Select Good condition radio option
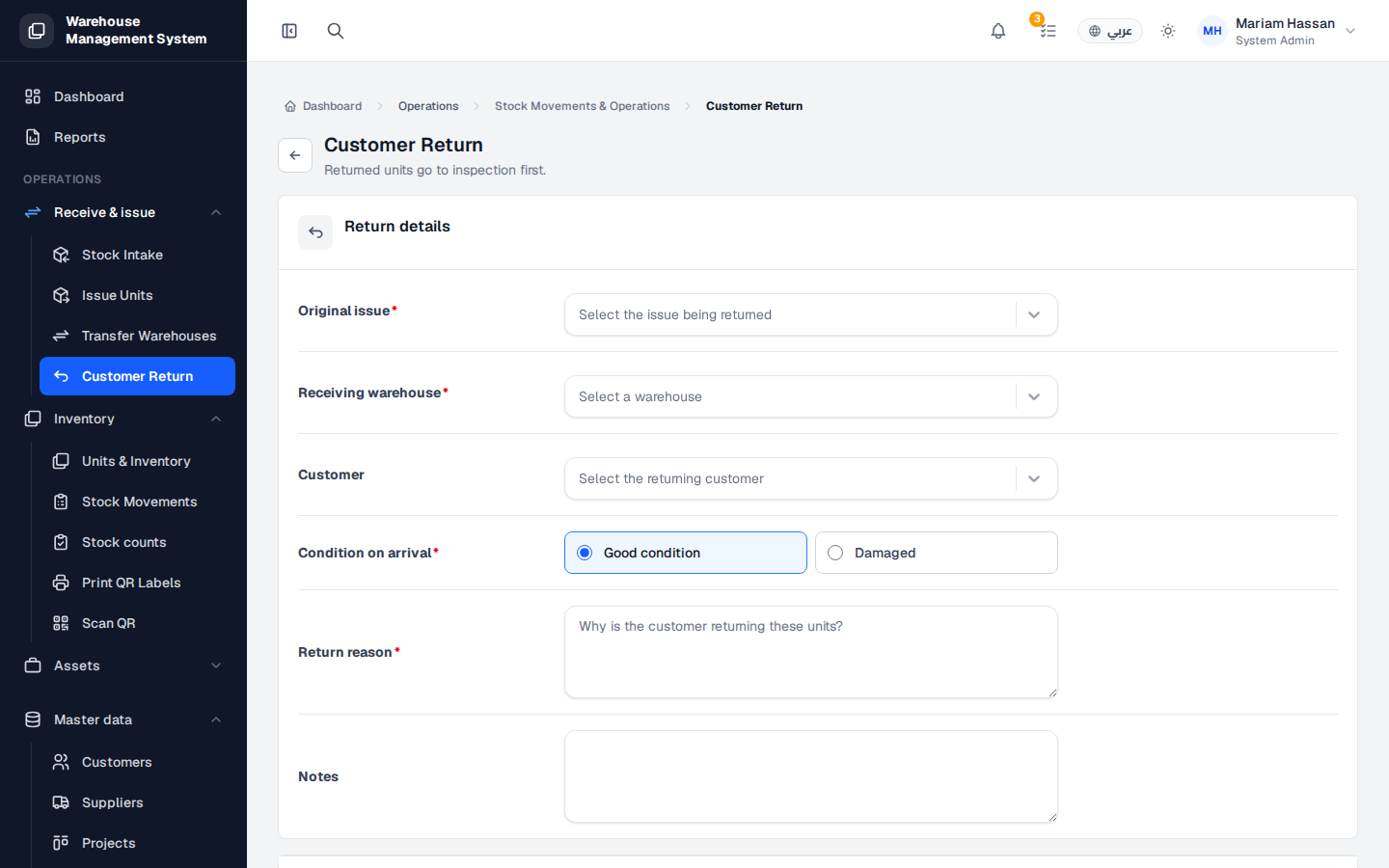The width and height of the screenshot is (1389, 868). [686, 553]
